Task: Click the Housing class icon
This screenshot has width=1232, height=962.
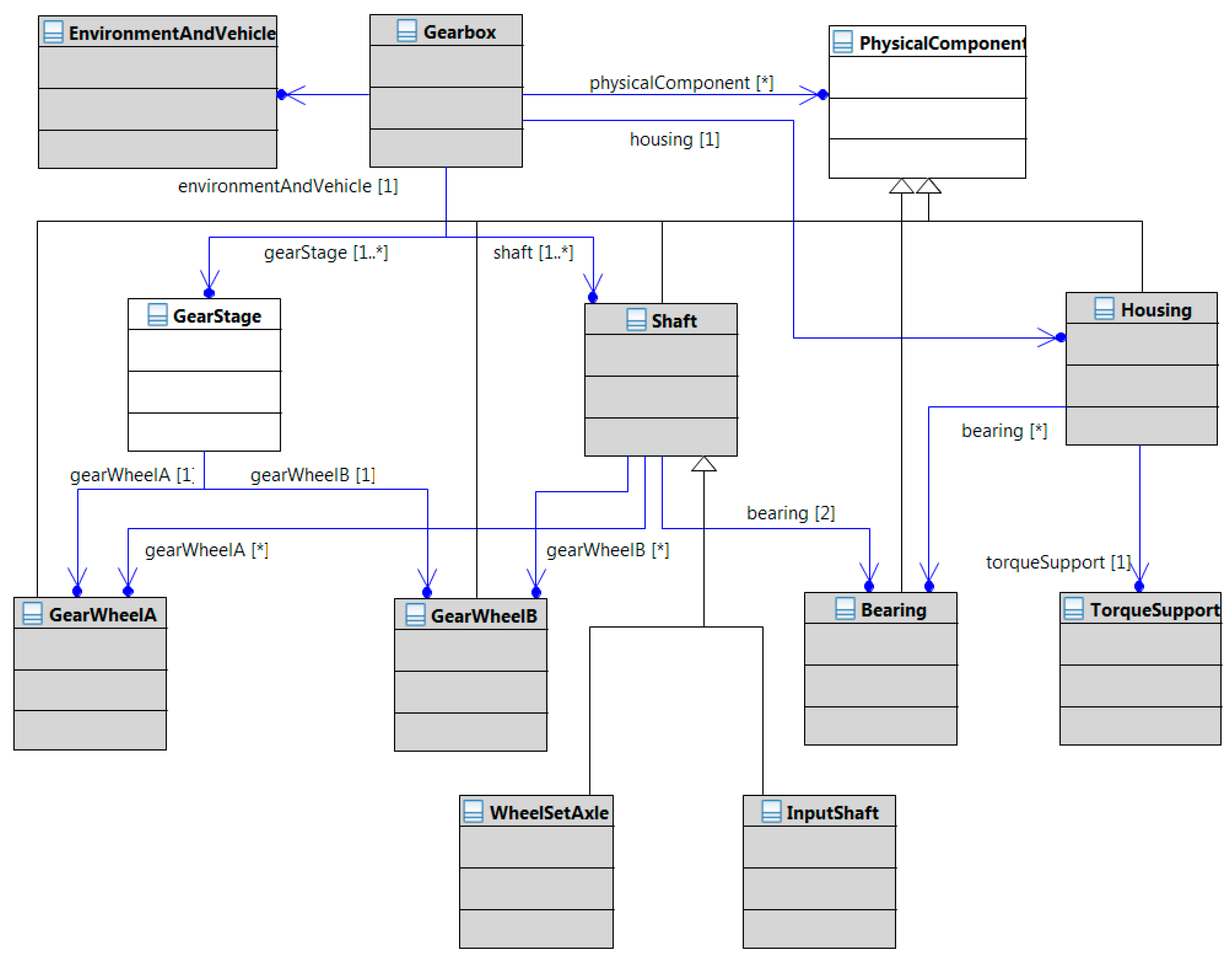Action: coord(1104,309)
